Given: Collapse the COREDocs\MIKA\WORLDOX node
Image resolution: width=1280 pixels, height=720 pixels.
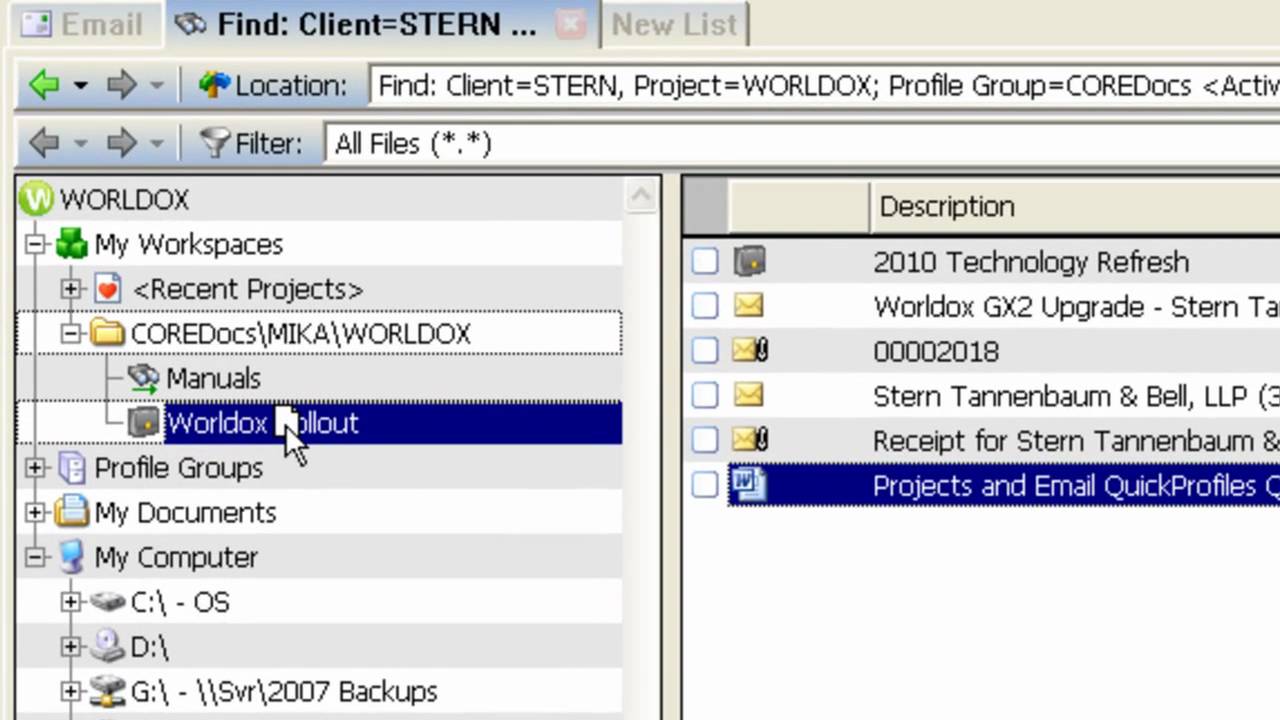Looking at the screenshot, I should (70, 334).
